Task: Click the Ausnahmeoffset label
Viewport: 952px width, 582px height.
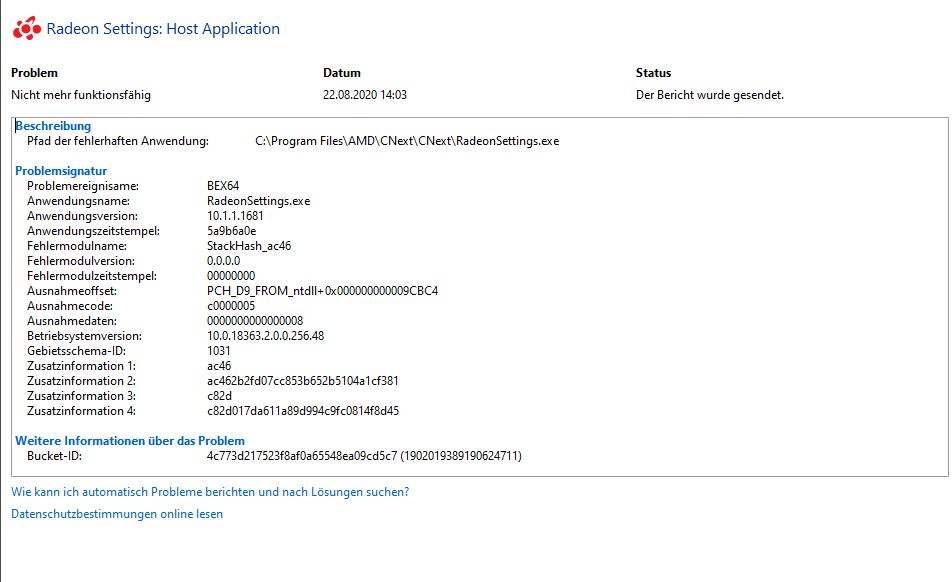Action: click(x=72, y=291)
